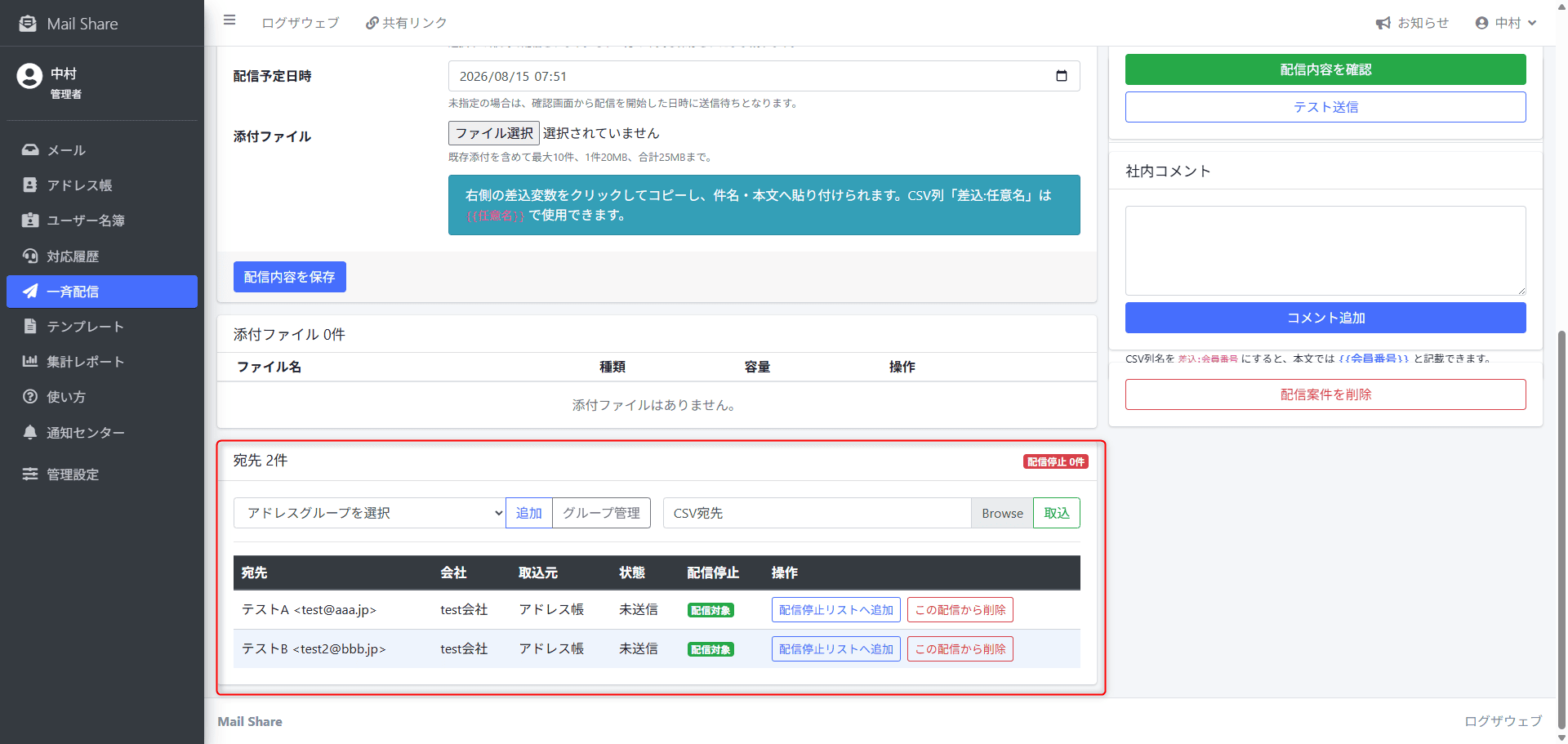This screenshot has width=1568, height=744.
Task: Click the 共有リンク chain link icon
Action: pyautogui.click(x=372, y=23)
